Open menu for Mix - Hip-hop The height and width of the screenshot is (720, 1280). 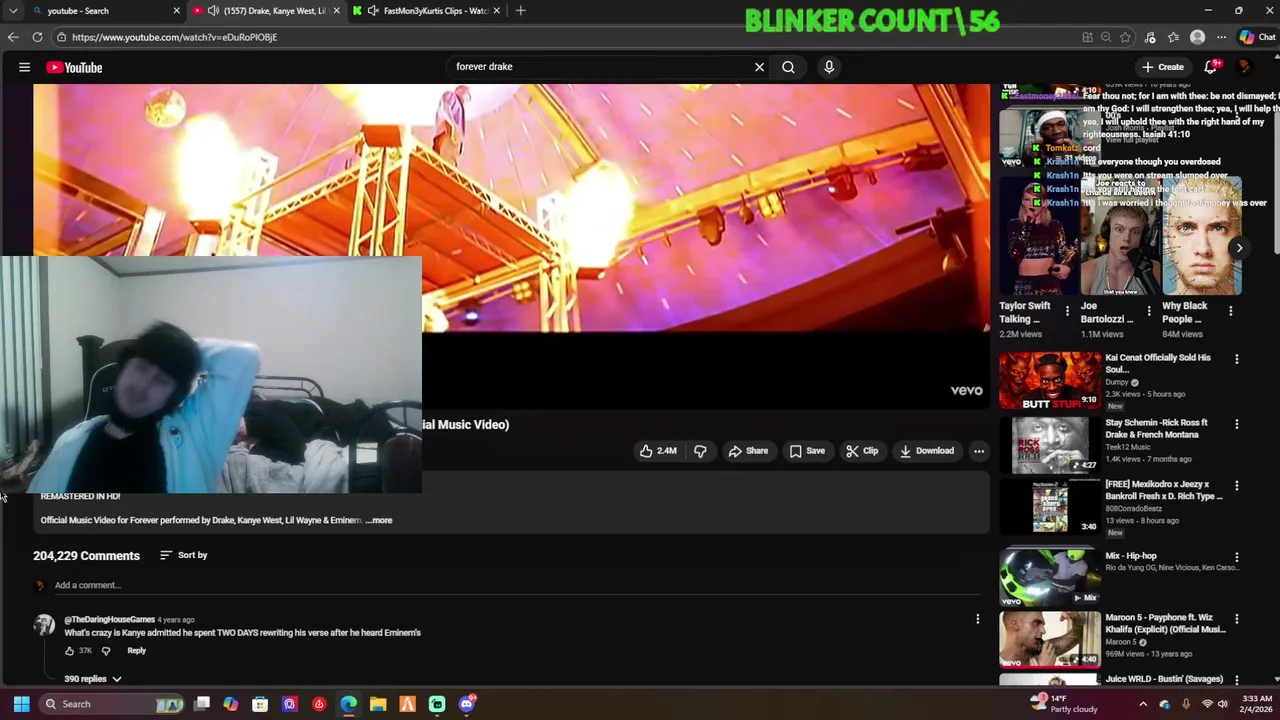pyautogui.click(x=1237, y=557)
